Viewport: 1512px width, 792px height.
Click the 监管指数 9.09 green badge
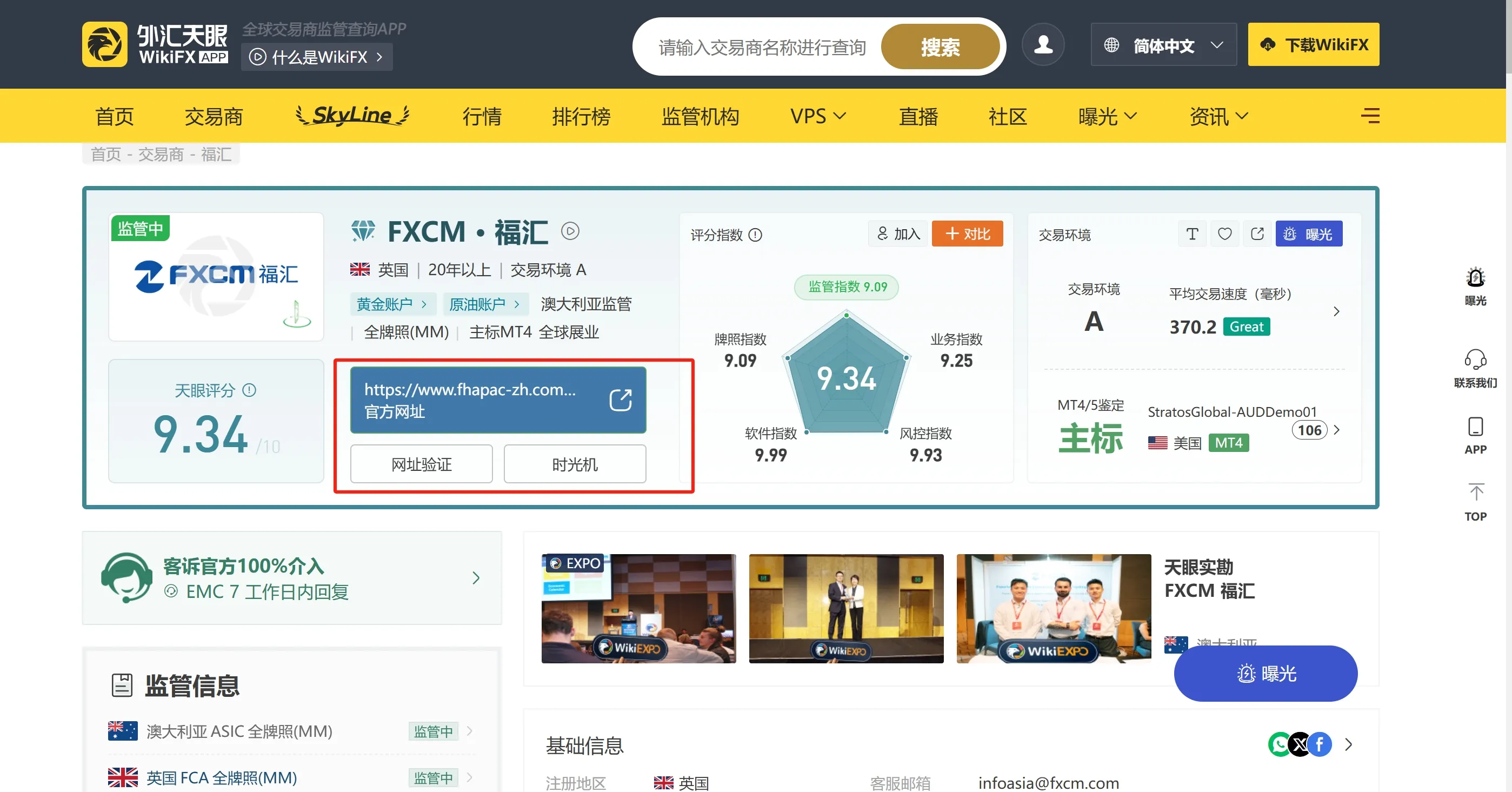click(x=847, y=287)
